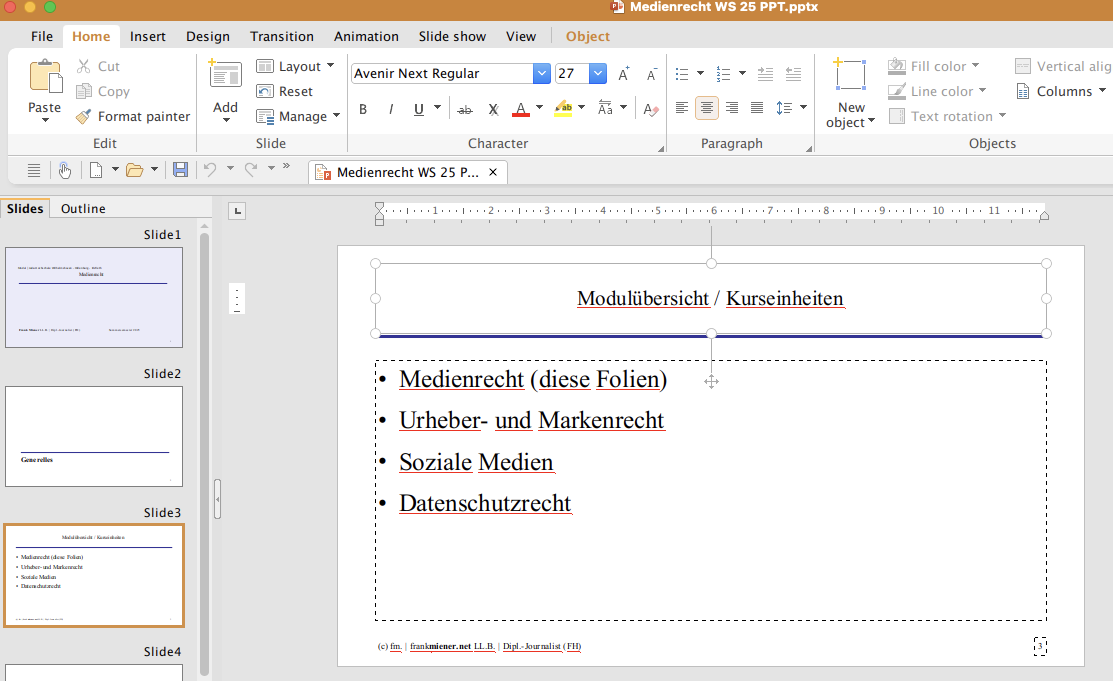Viewport: 1113px width, 681px height.
Task: Open the View ribbon tab
Action: 521,36
